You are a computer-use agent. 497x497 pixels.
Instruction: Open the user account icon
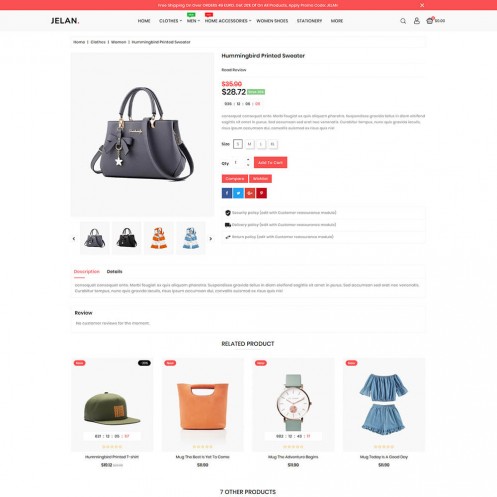pos(417,21)
